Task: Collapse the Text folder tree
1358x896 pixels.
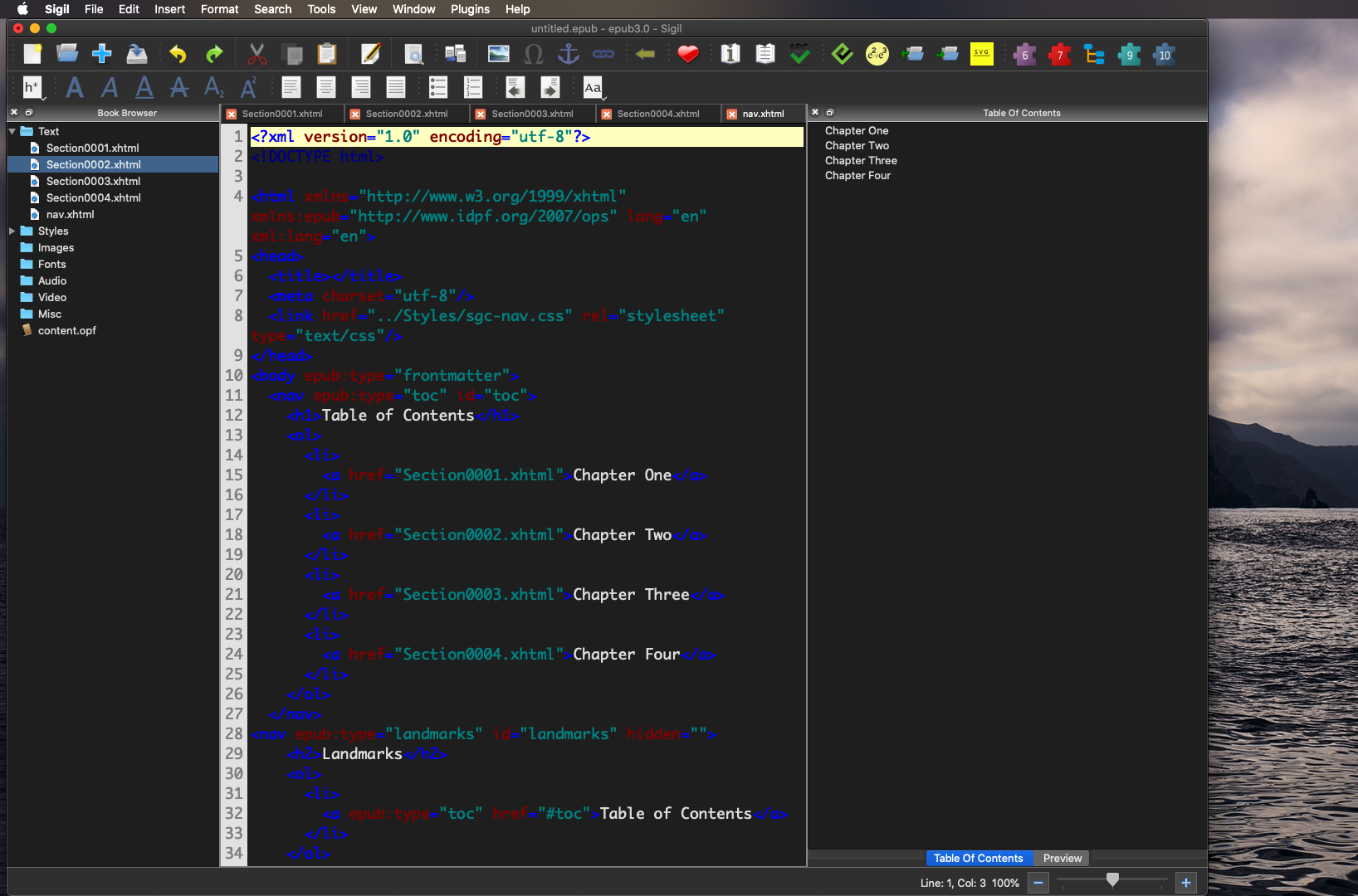Action: [12, 131]
